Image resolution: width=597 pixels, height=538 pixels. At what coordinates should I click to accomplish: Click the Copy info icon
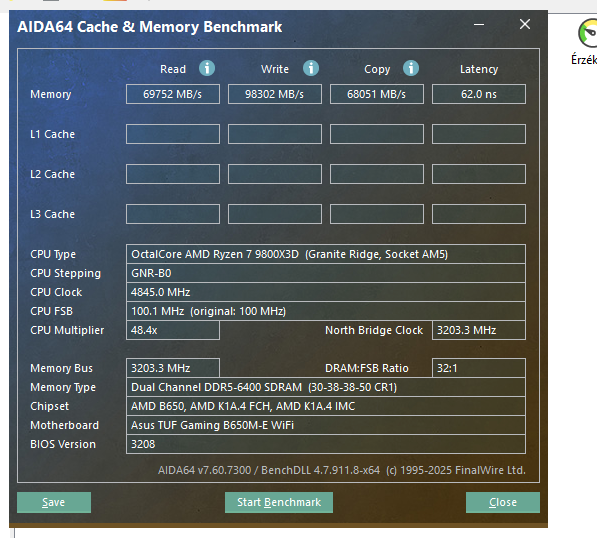tap(411, 69)
